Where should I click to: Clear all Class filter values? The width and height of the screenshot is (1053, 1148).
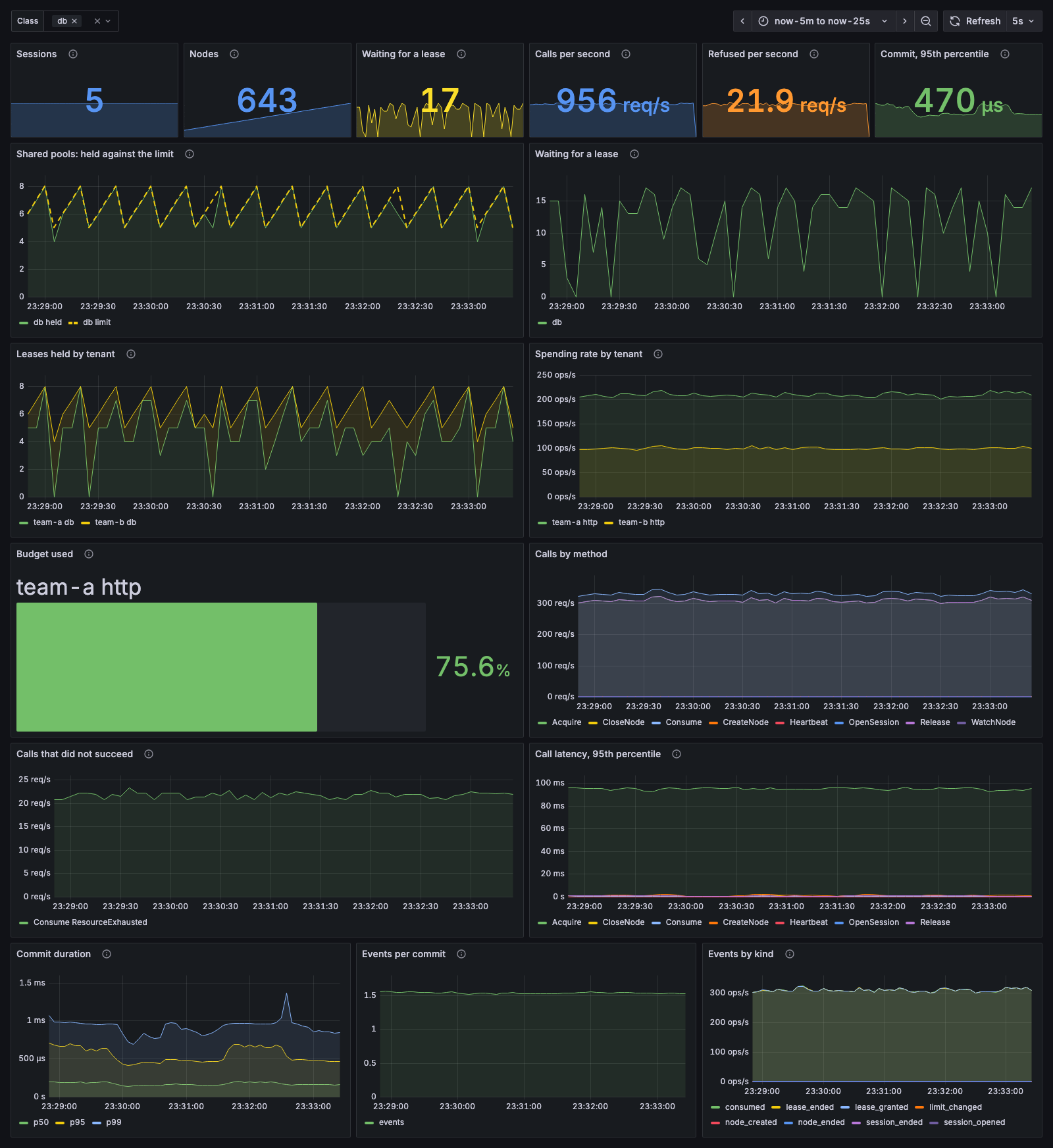pos(97,21)
